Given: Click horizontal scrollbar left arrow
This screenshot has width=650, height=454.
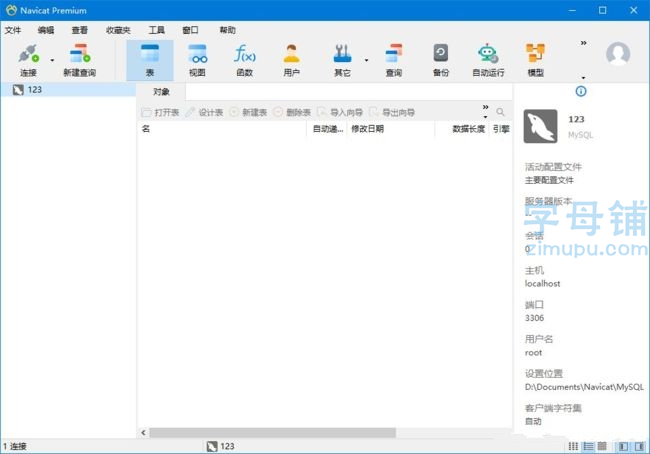Looking at the screenshot, I should 143,432.
